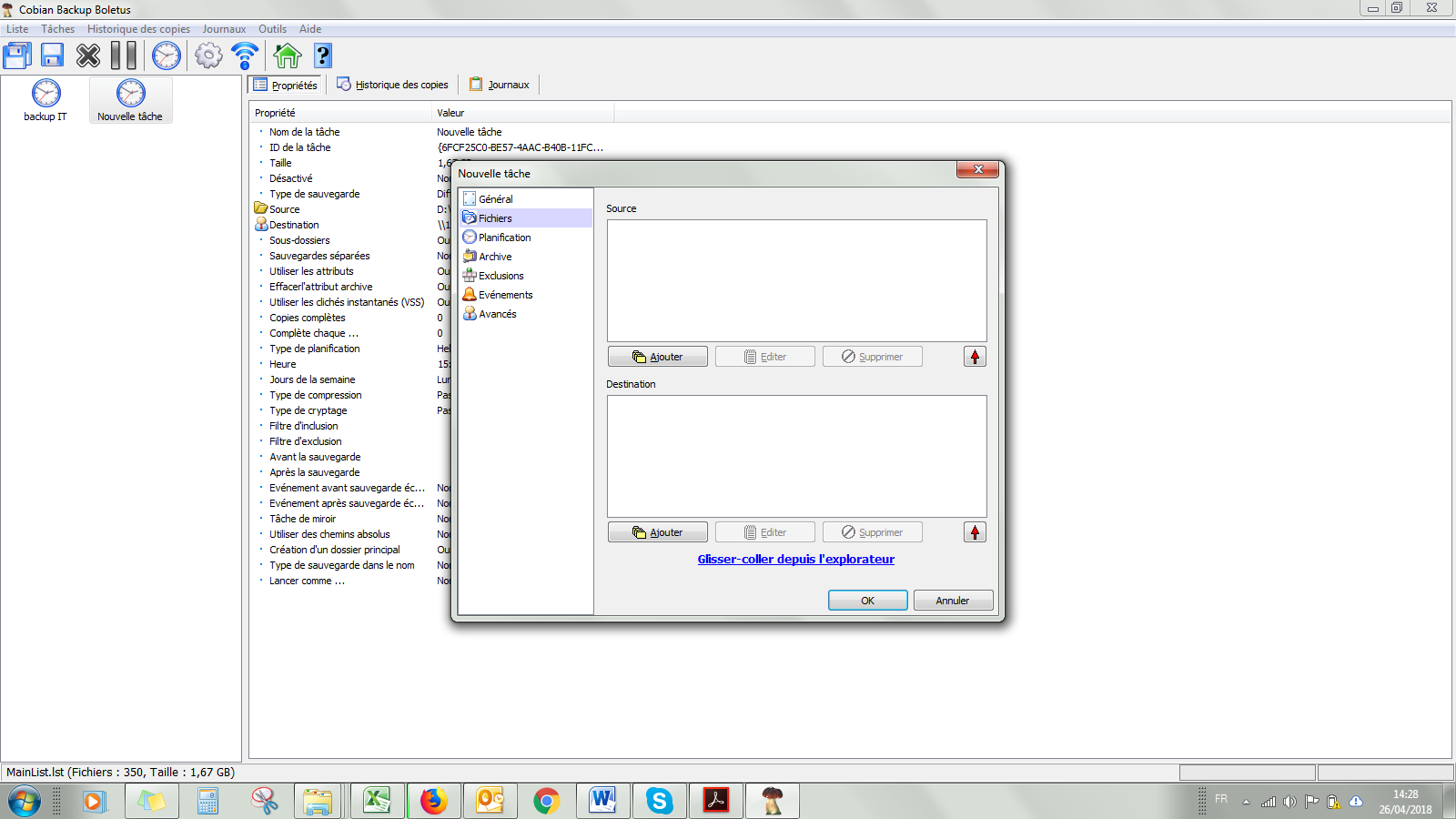Open the Planification section in dialog
1456x819 pixels.
tap(504, 238)
